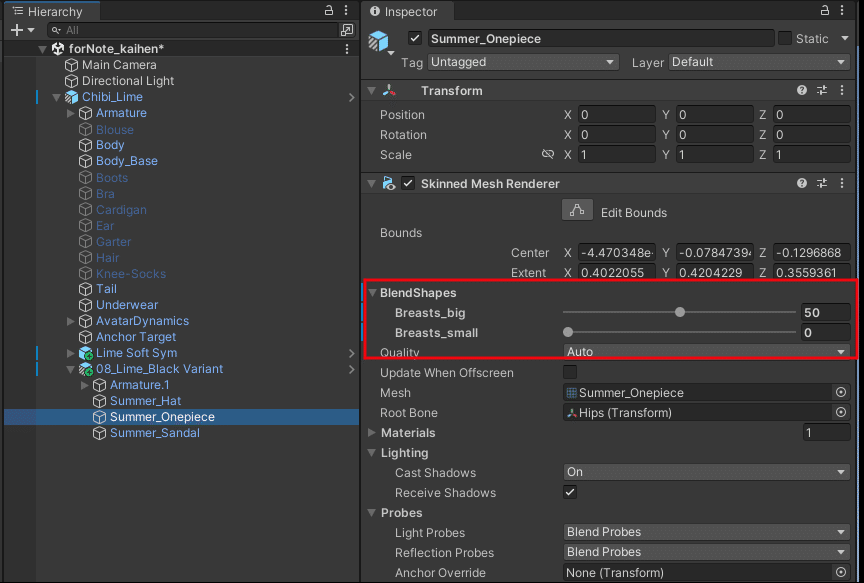Toggle Summer_Onepiece active checkbox
The height and width of the screenshot is (583, 864).
(x=415, y=39)
